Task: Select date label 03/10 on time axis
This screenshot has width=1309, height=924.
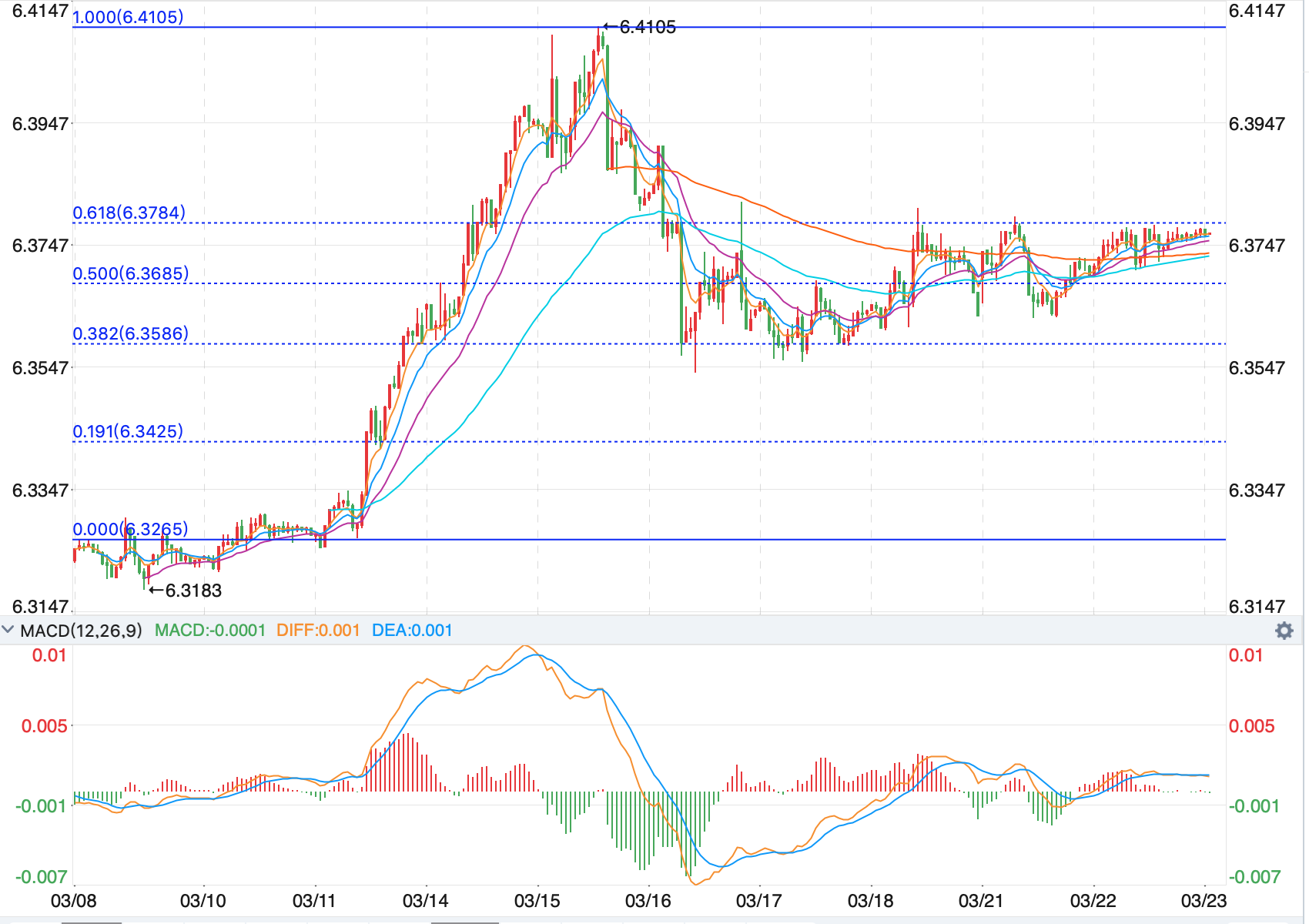Action: coord(203,900)
